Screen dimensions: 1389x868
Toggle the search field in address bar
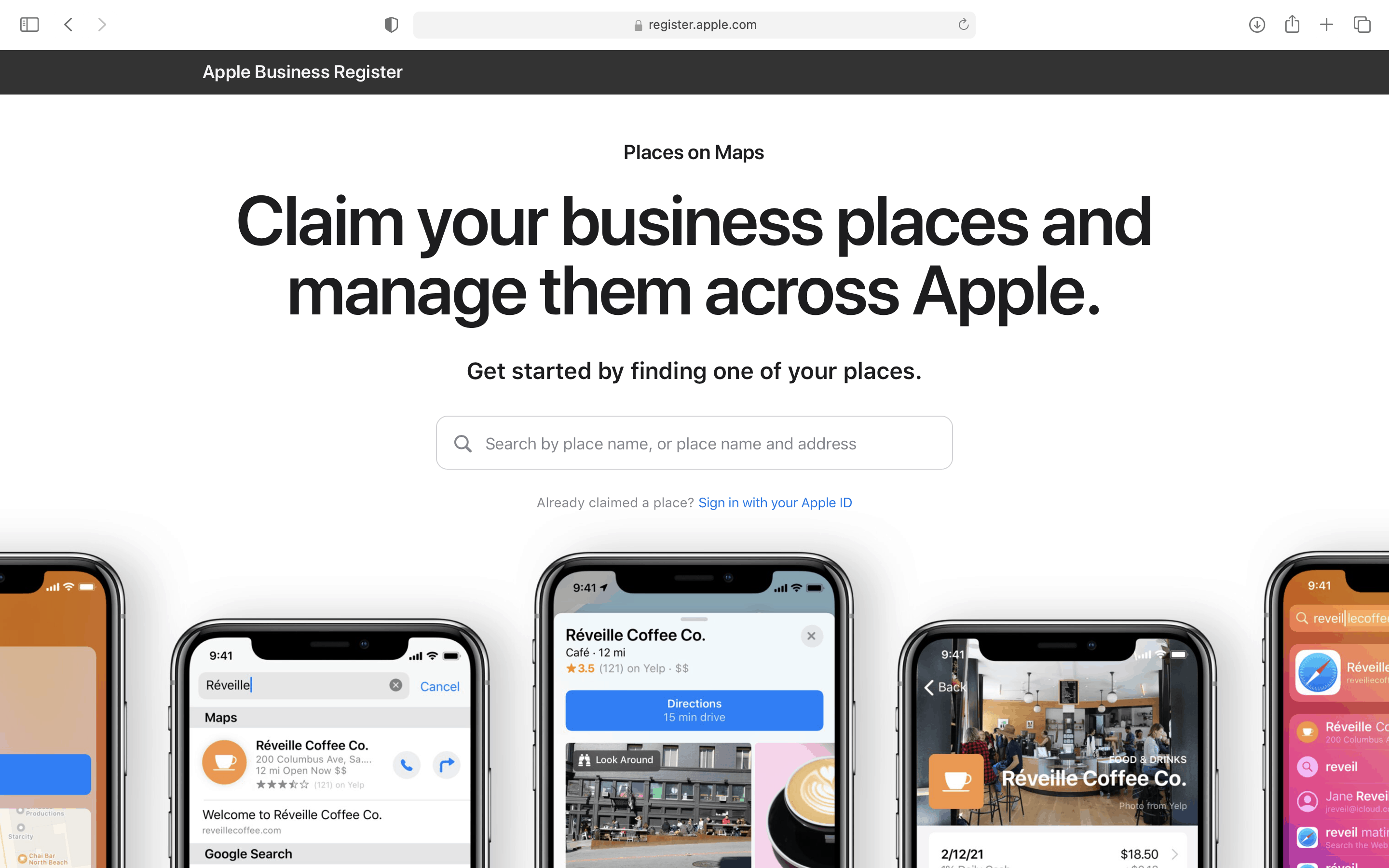(694, 24)
